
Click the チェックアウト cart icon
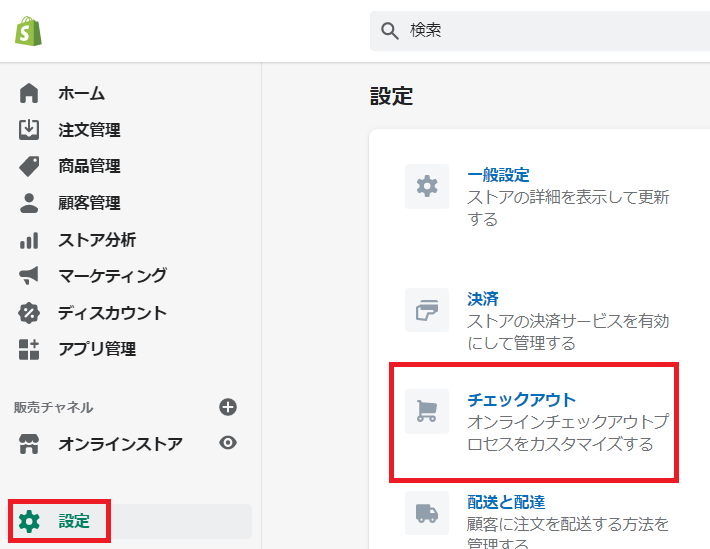point(427,411)
